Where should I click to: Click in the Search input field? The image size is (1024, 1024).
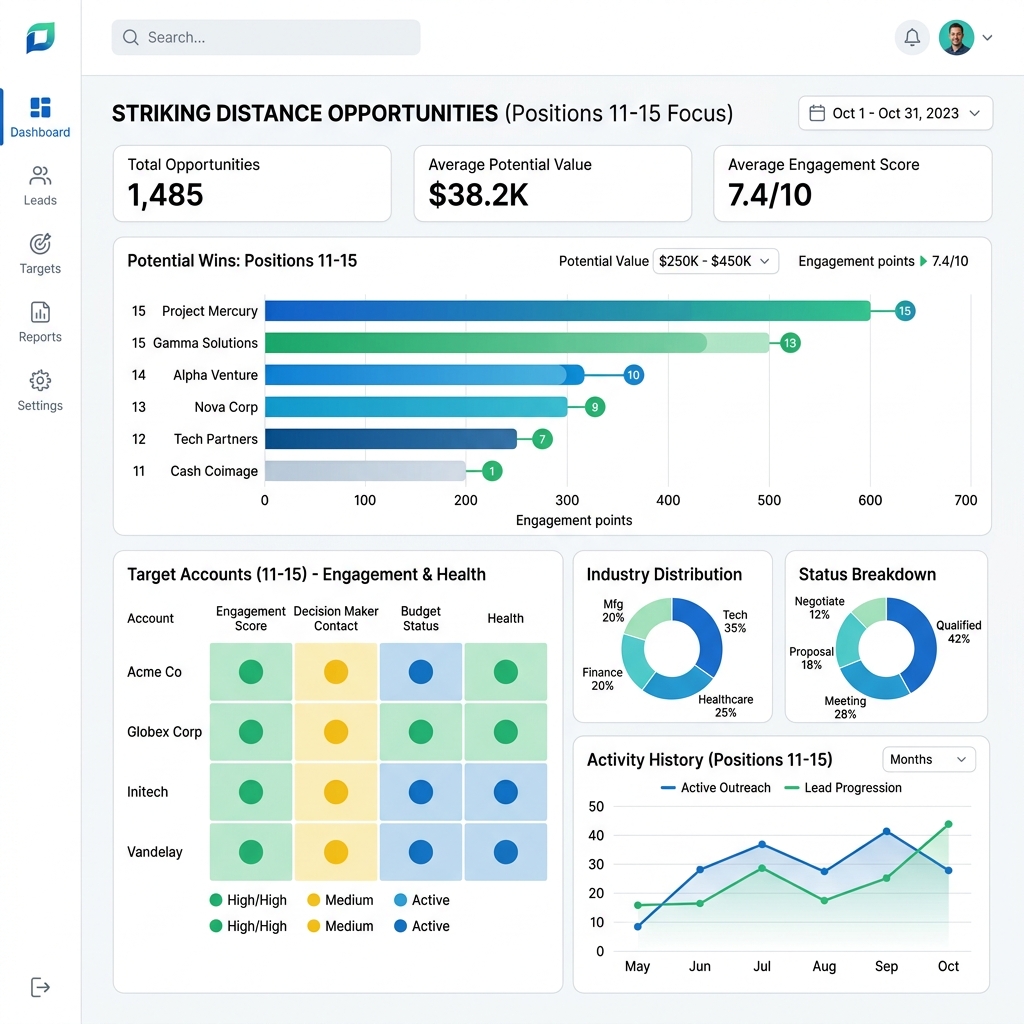pyautogui.click(x=266, y=37)
